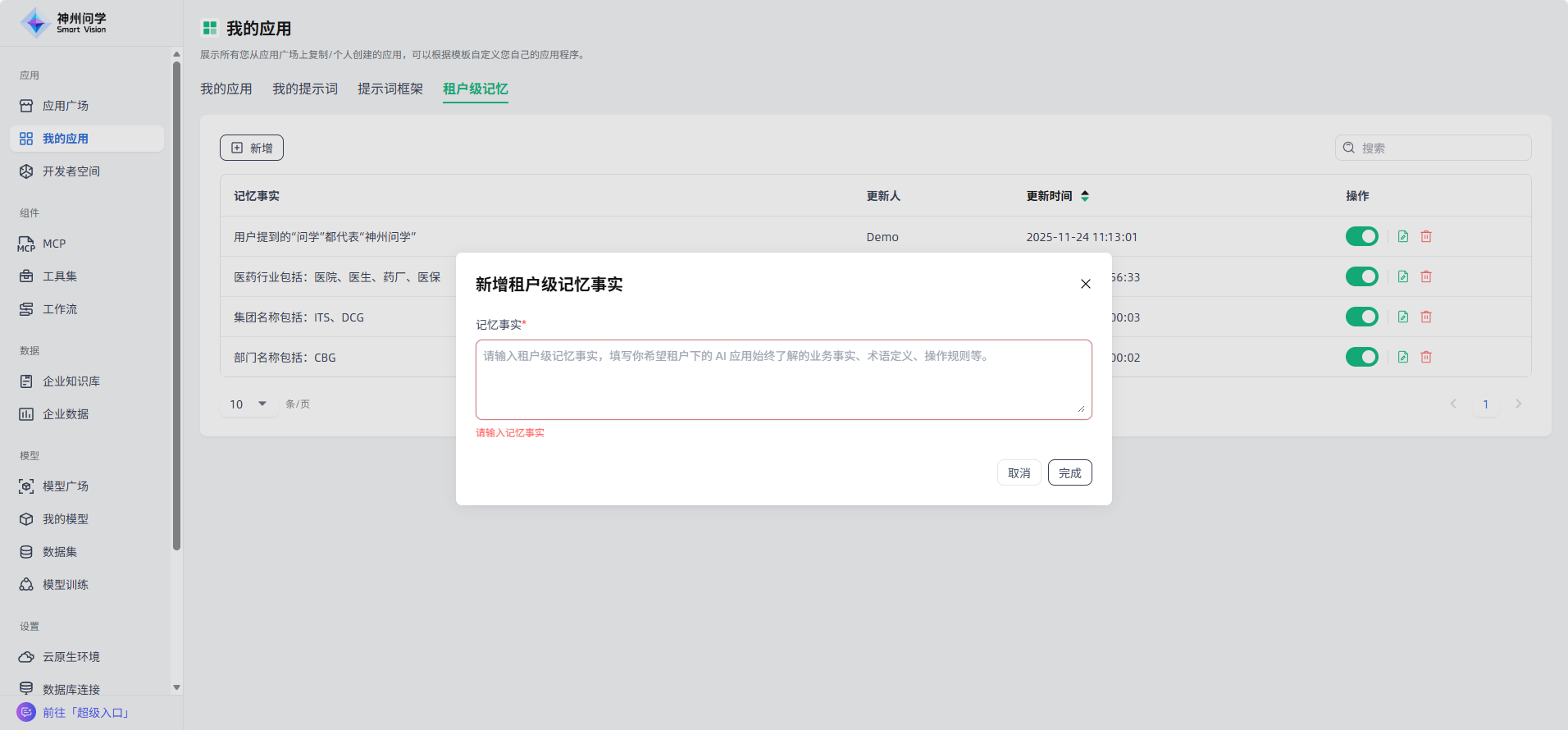1568x730 pixels.
Task: Toggle off the first memory fact switch
Action: click(x=1361, y=236)
